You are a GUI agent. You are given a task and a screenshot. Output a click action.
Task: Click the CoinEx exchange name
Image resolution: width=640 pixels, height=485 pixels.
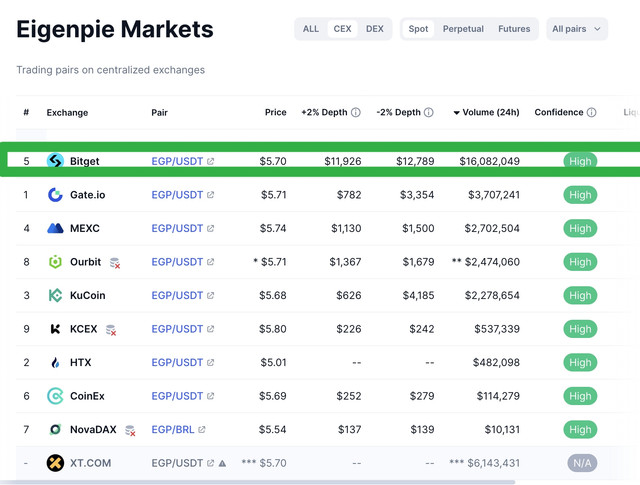(87, 396)
